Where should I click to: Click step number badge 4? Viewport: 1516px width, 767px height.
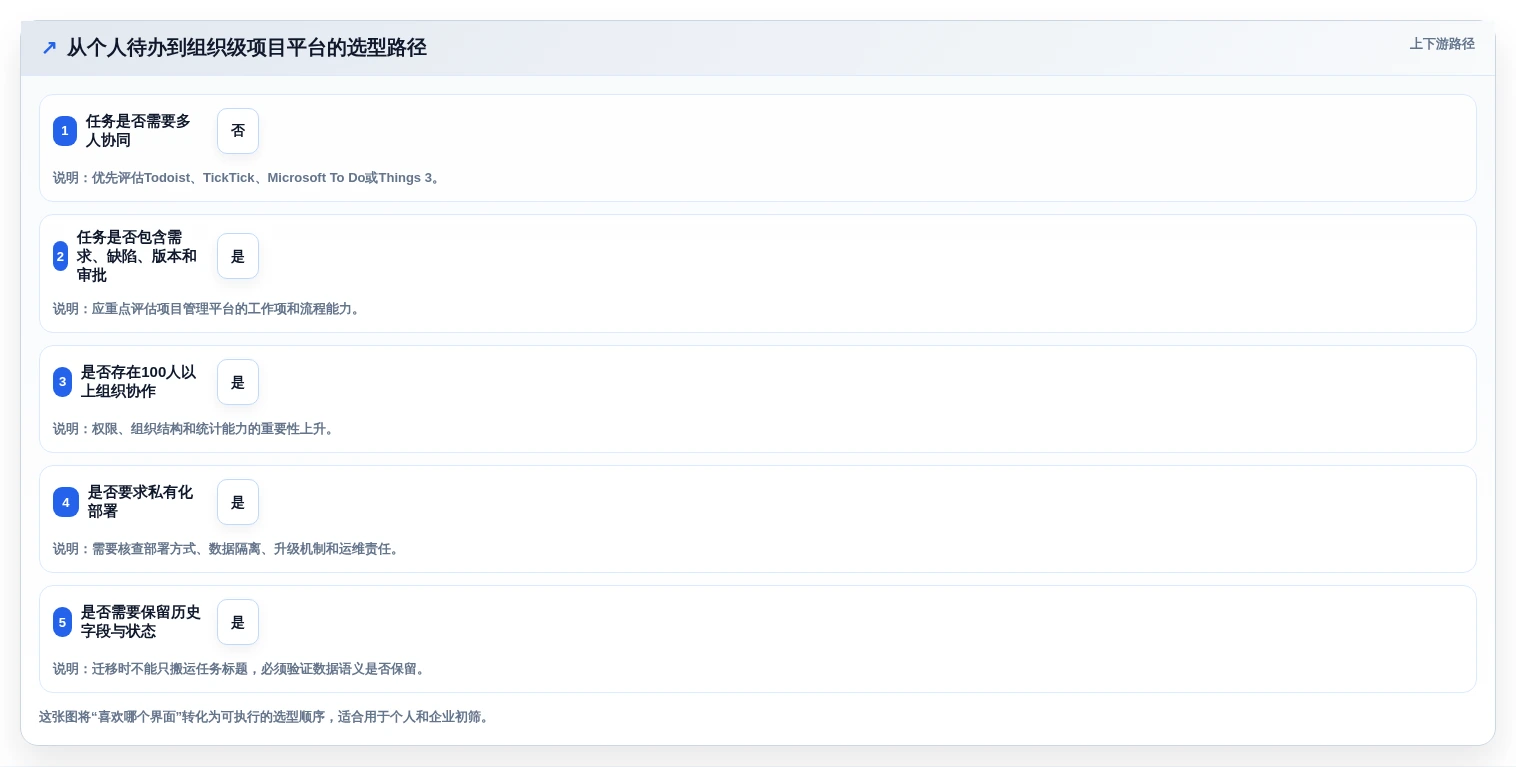[x=66, y=502]
